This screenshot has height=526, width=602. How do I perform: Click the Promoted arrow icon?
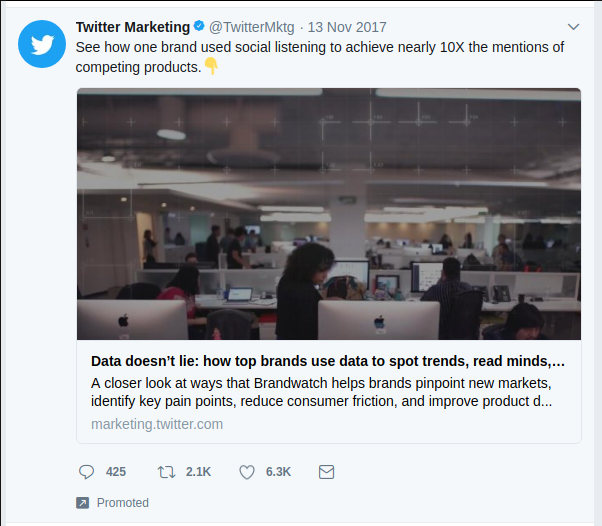pyautogui.click(x=82, y=503)
